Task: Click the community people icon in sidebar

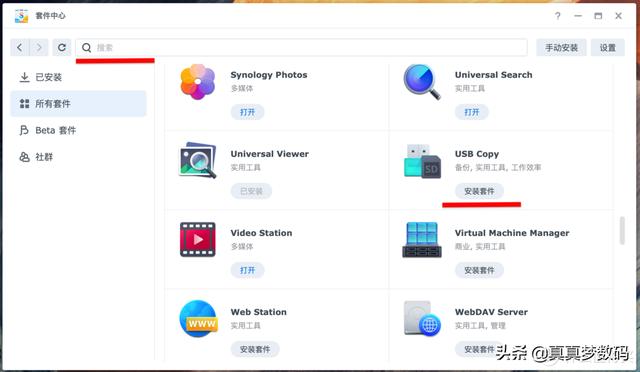Action: [x=24, y=157]
